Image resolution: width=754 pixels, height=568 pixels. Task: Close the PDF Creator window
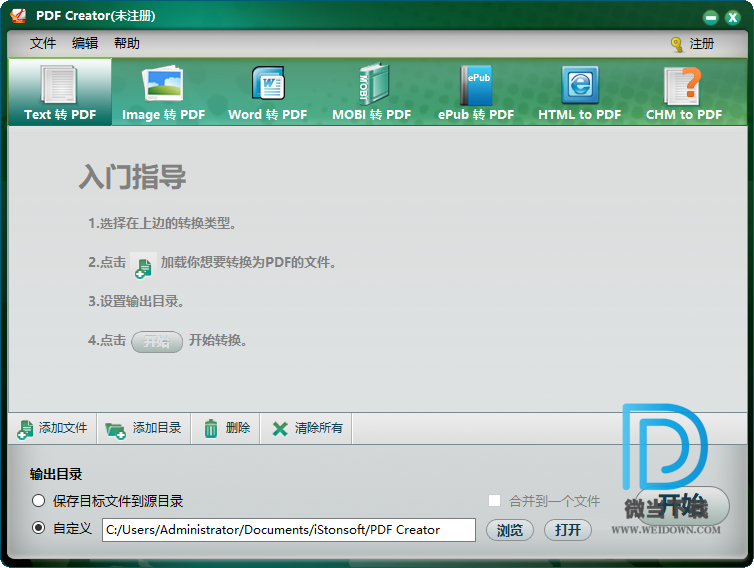[732, 18]
